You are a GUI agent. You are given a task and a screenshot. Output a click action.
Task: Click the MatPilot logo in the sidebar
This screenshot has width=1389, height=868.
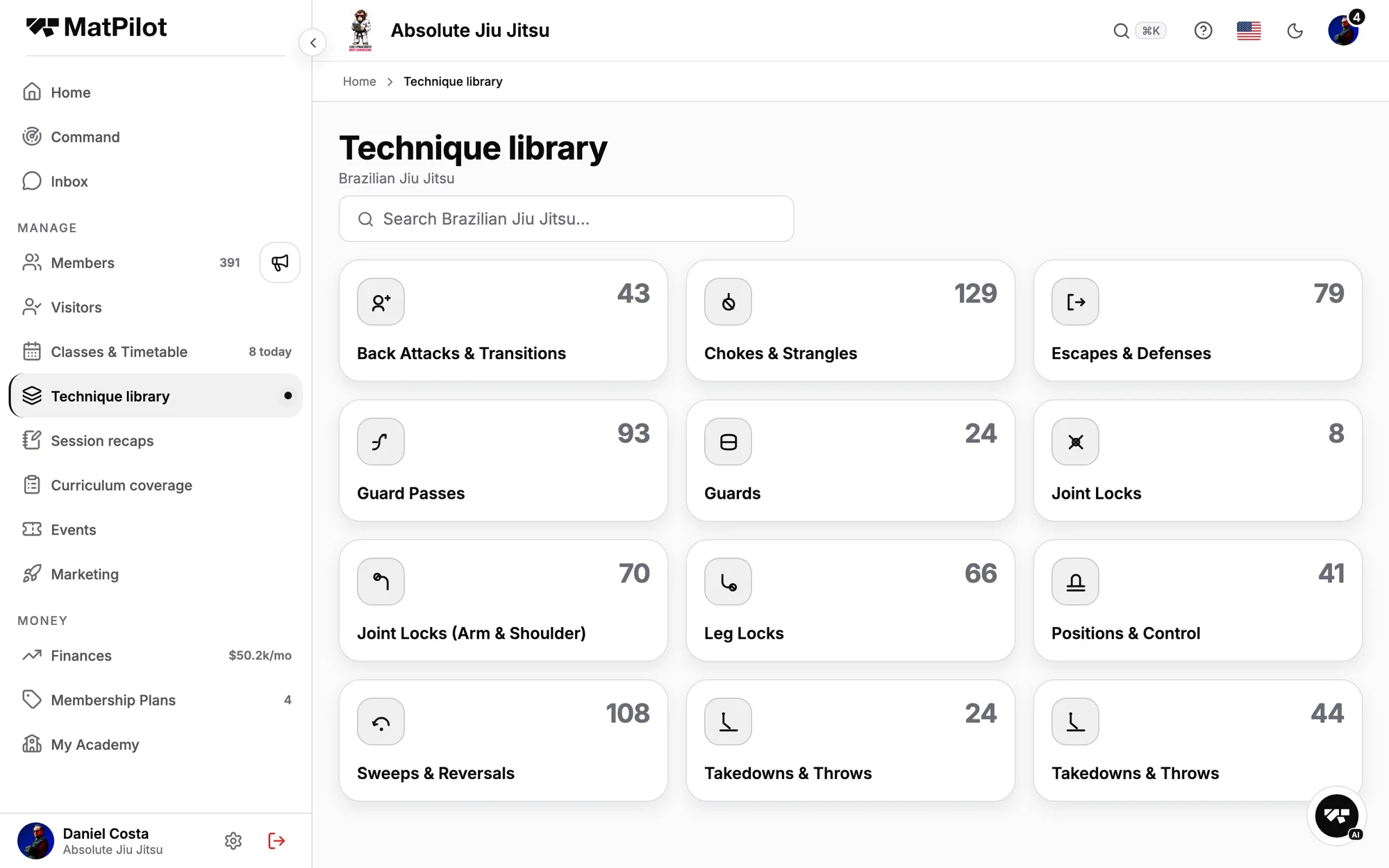97,27
